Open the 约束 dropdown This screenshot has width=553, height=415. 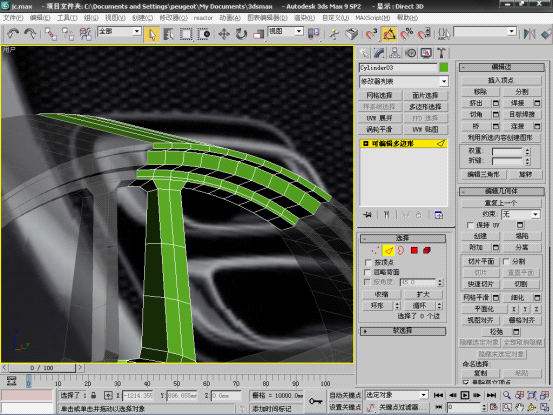click(521, 214)
